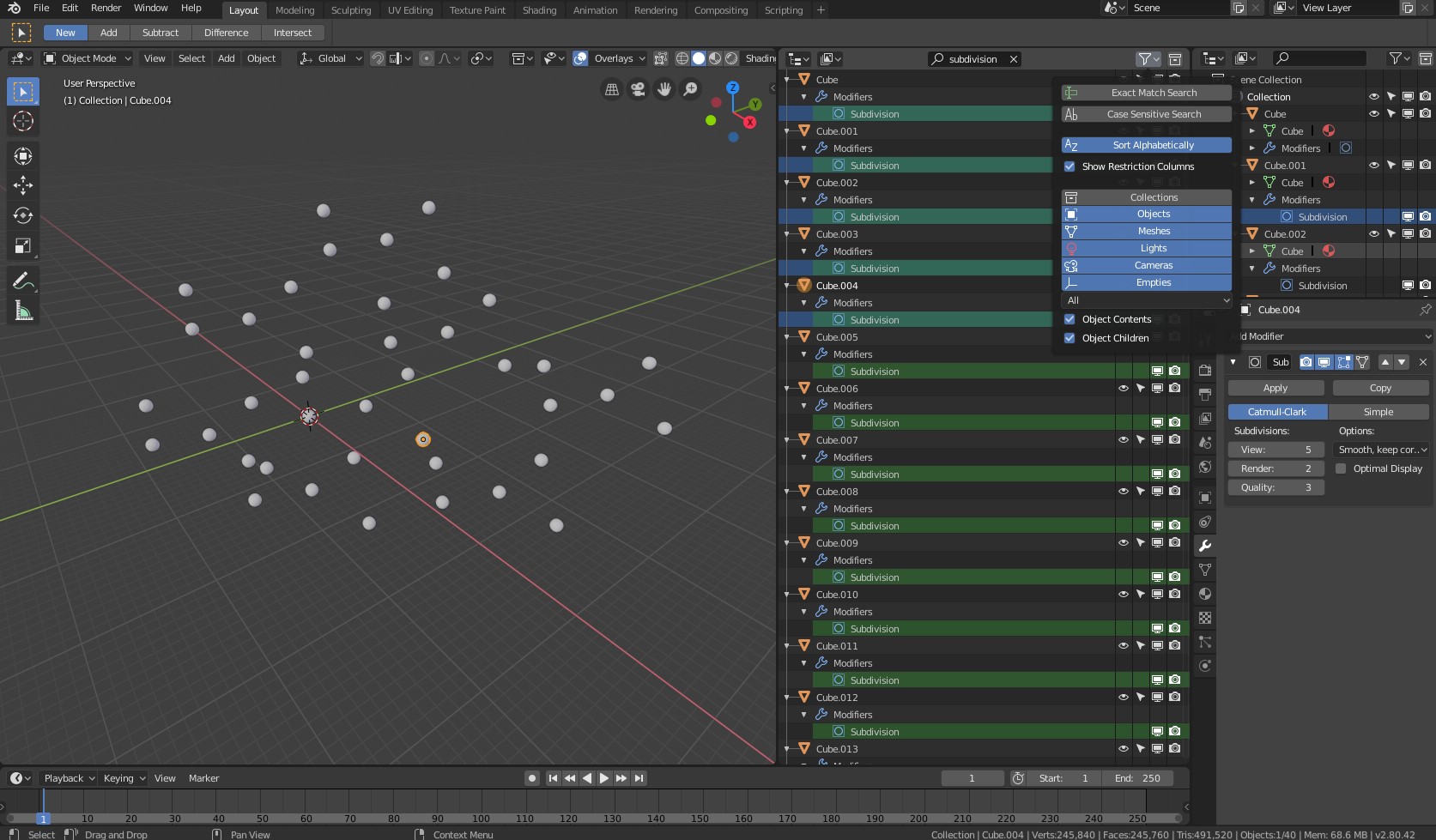Viewport: 1436px width, 840px height.
Task: Click the Play animation button
Action: point(604,778)
